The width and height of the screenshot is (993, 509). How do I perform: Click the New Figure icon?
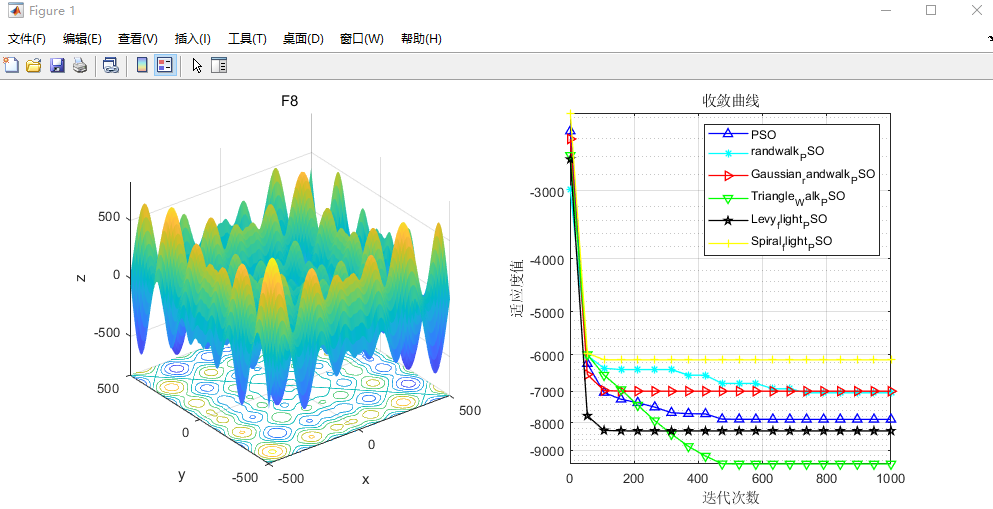[x=12, y=65]
